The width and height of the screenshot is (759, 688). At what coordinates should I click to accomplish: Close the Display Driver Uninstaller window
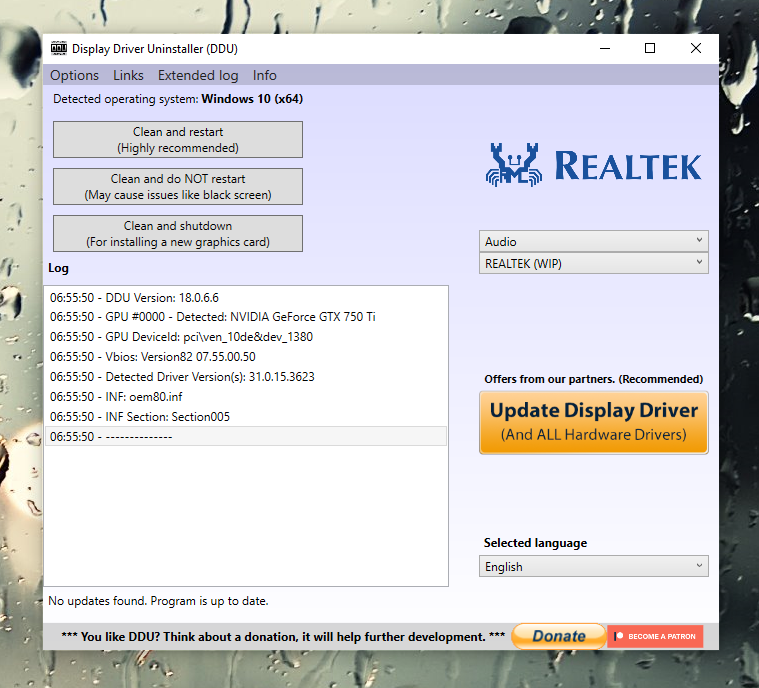point(696,48)
